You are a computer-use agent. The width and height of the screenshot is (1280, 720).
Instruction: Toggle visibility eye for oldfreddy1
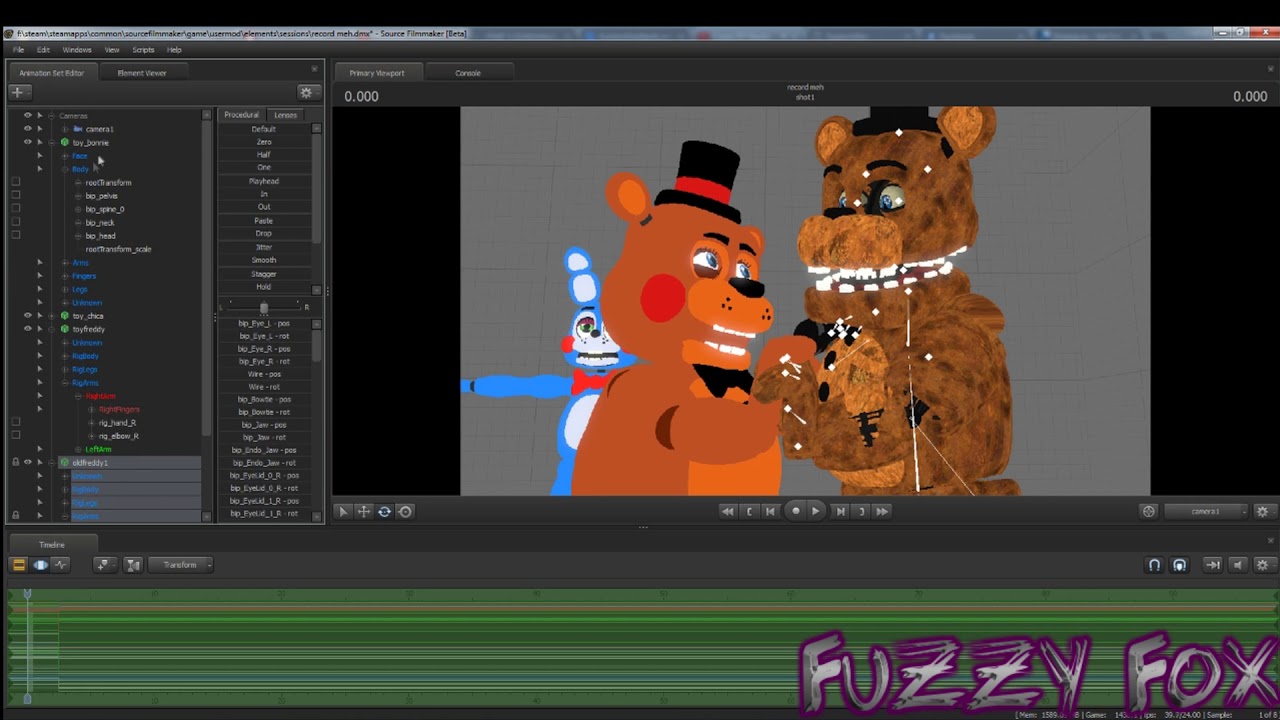point(27,462)
